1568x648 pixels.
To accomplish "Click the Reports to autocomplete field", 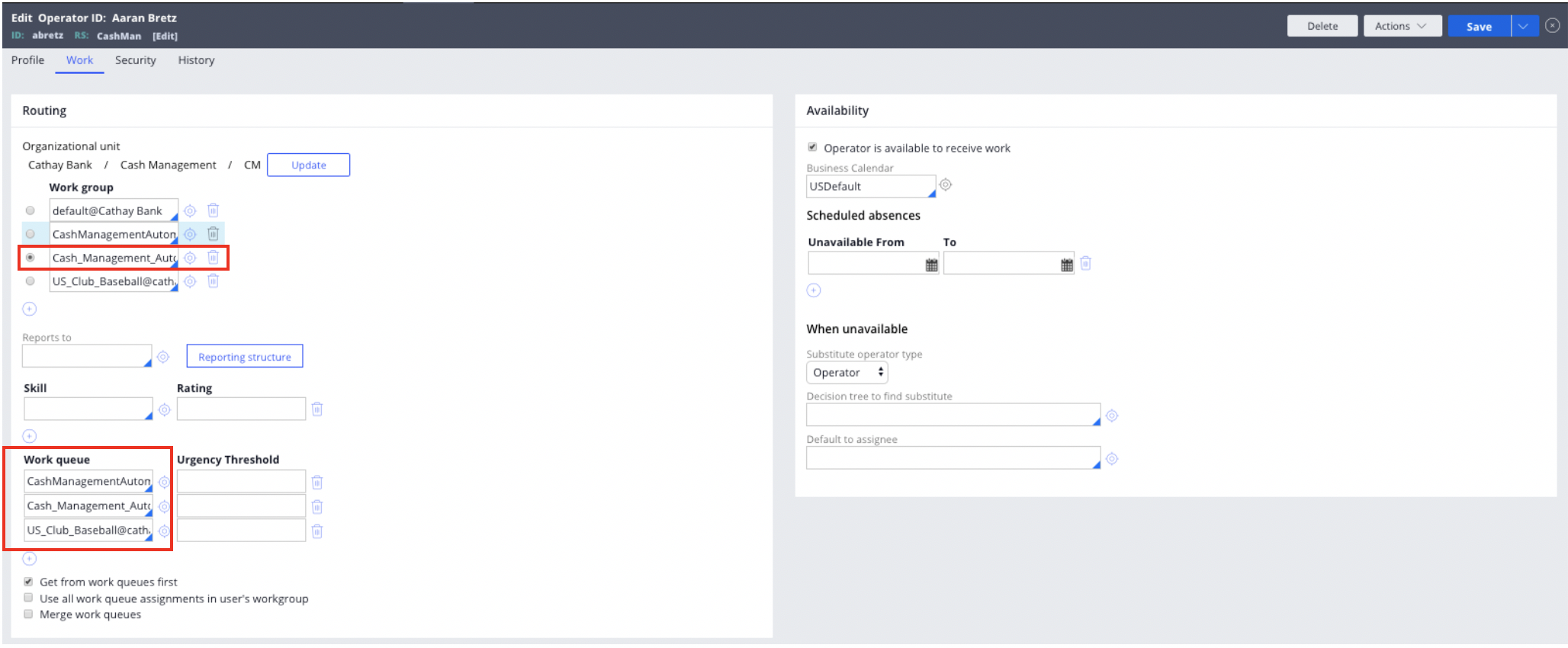I will click(x=87, y=356).
